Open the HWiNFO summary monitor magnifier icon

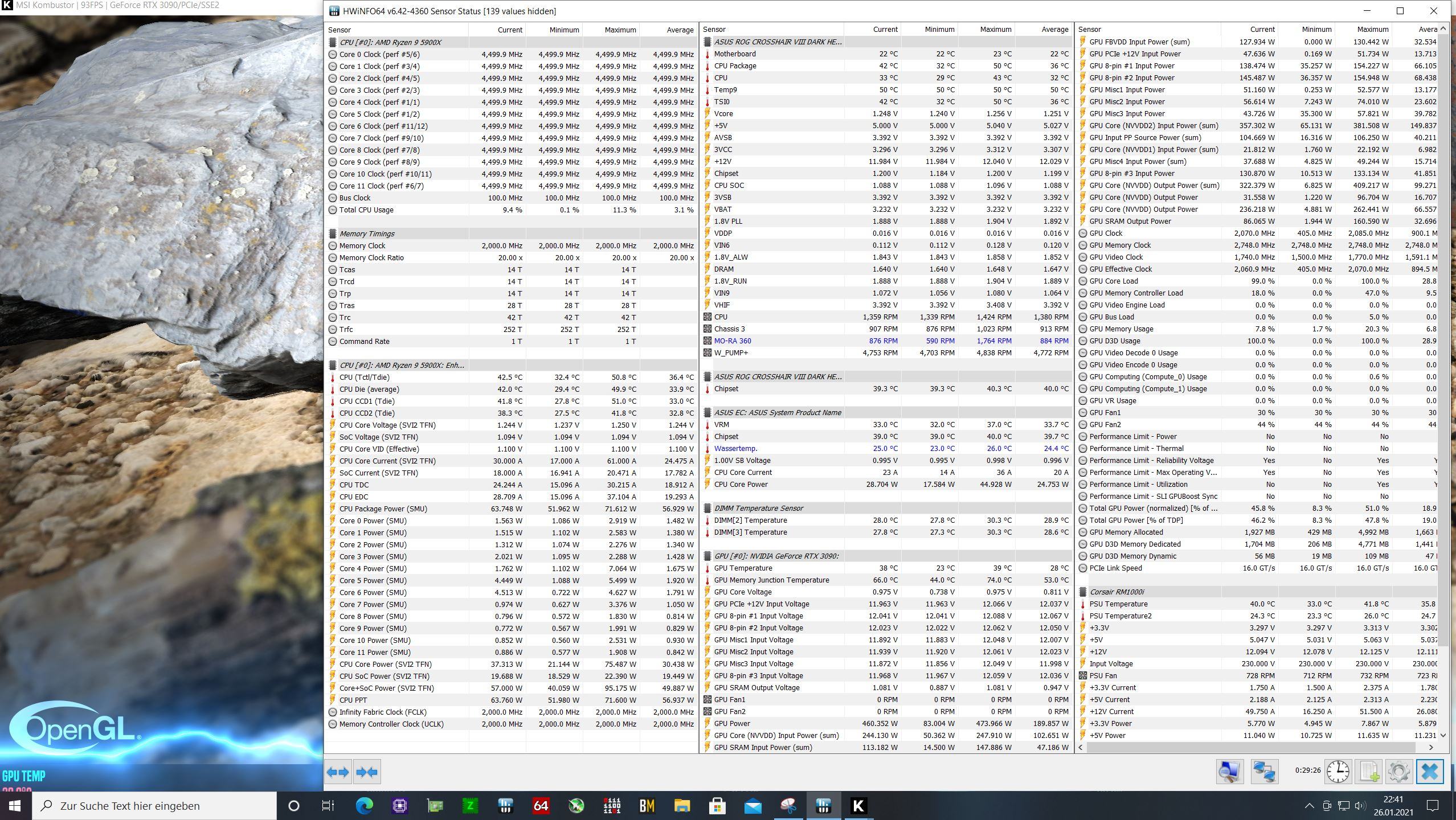(x=1229, y=772)
